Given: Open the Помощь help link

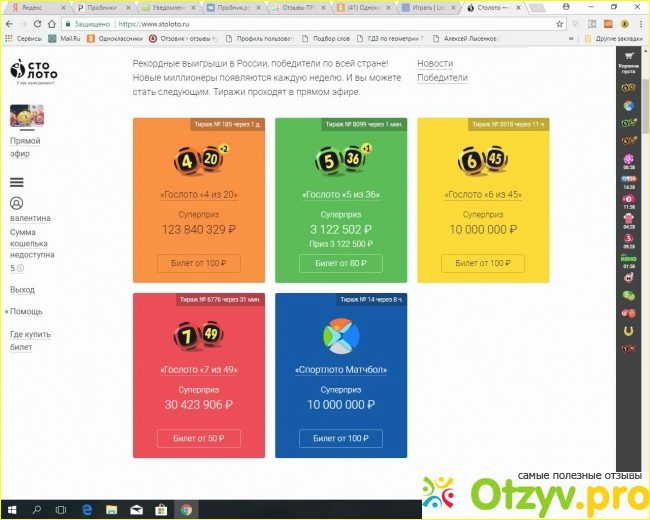Looking at the screenshot, I should (x=26, y=311).
